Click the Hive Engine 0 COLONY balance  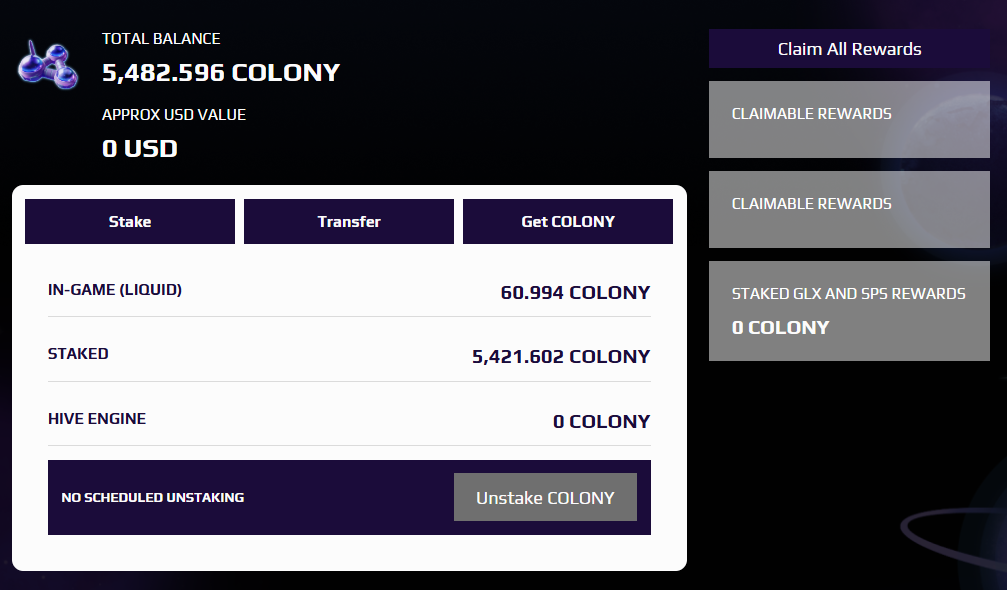point(602,422)
